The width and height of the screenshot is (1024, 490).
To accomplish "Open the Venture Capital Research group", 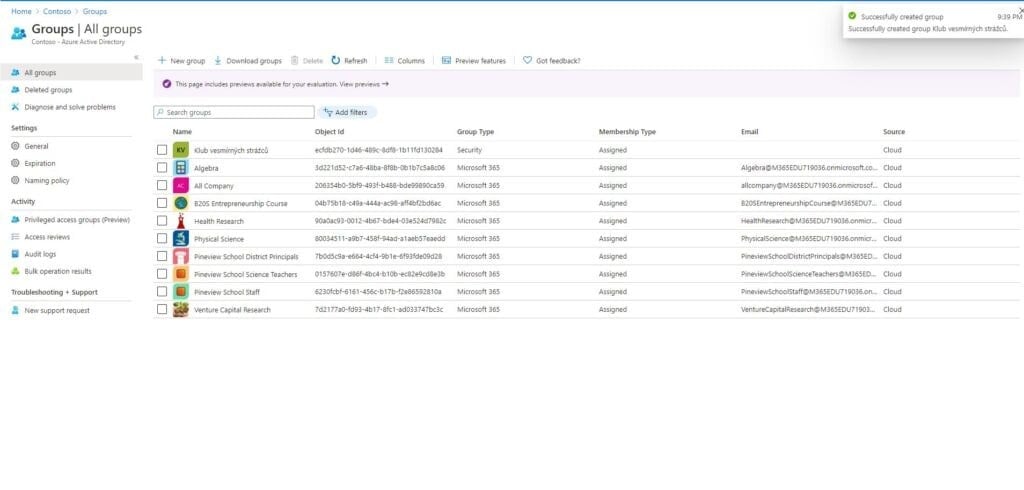I will tap(232, 310).
